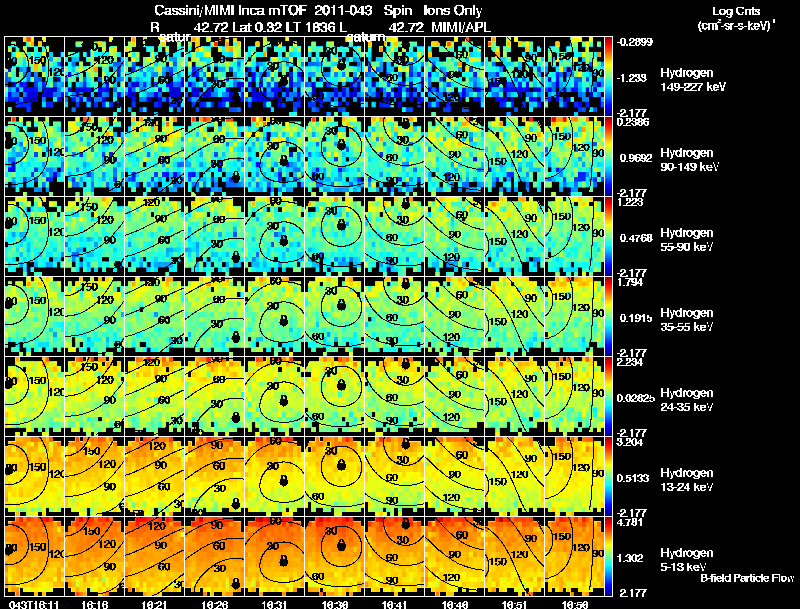Click the '-1.233' color scale value
This screenshot has width=800, height=609.
click(x=632, y=78)
